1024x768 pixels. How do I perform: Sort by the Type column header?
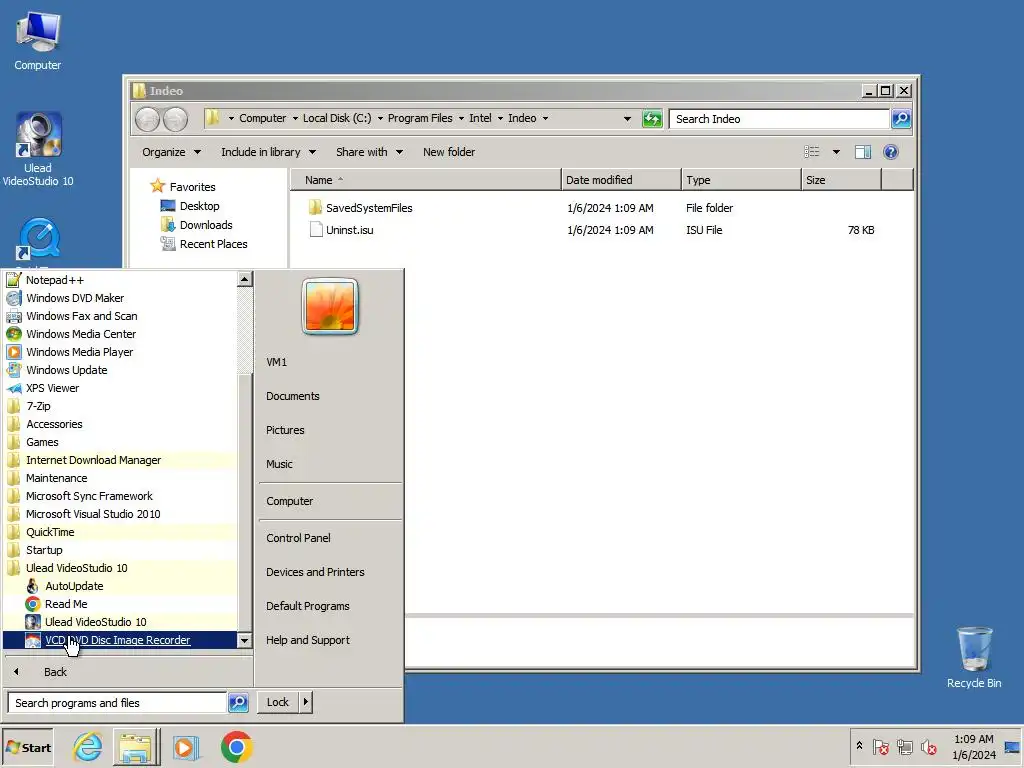click(741, 180)
